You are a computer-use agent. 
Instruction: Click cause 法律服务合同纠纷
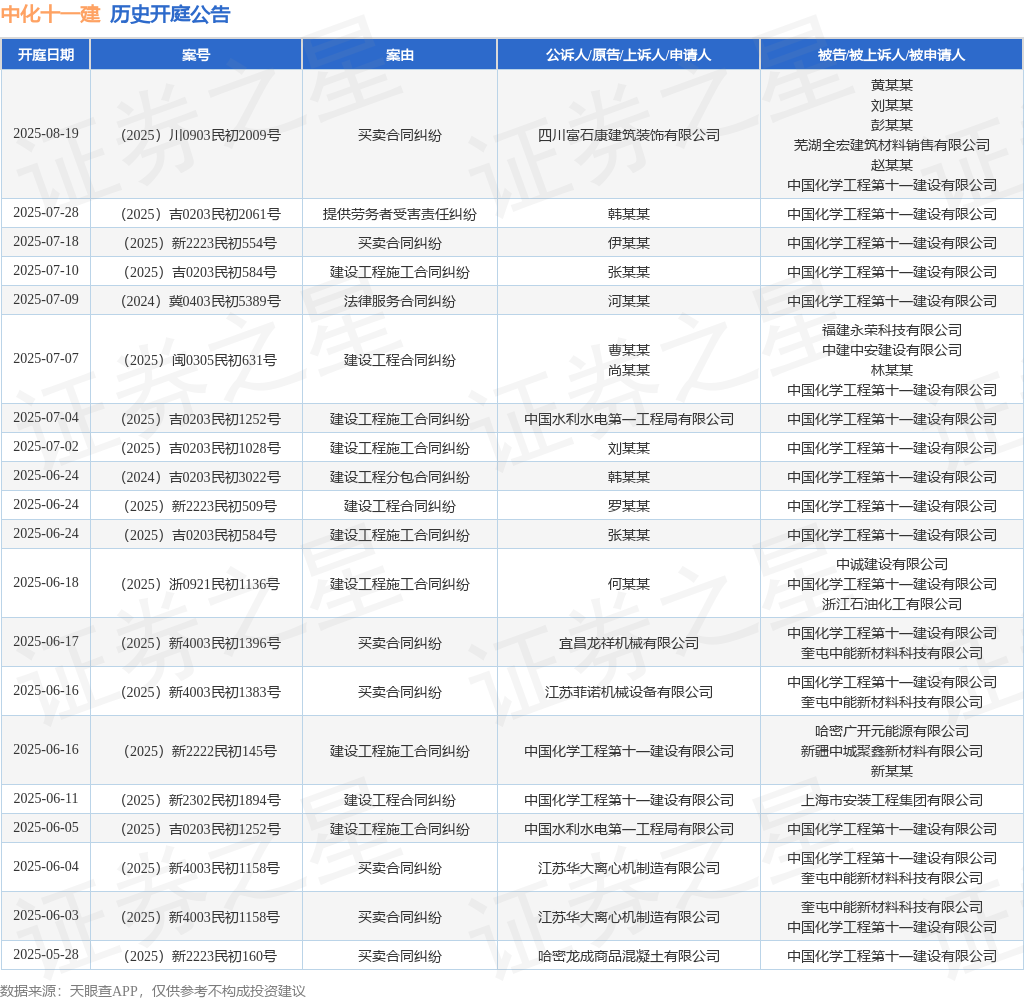[400, 301]
